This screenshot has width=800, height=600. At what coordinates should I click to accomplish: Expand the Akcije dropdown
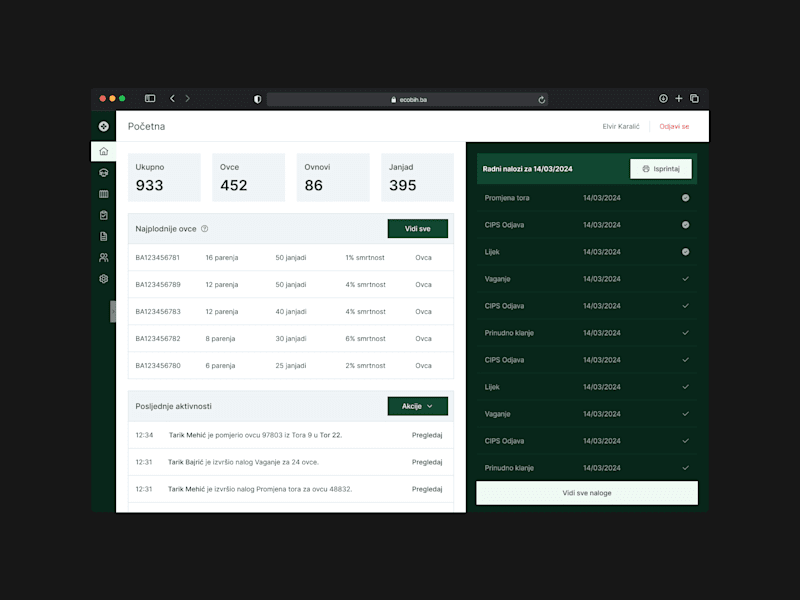click(x=417, y=406)
